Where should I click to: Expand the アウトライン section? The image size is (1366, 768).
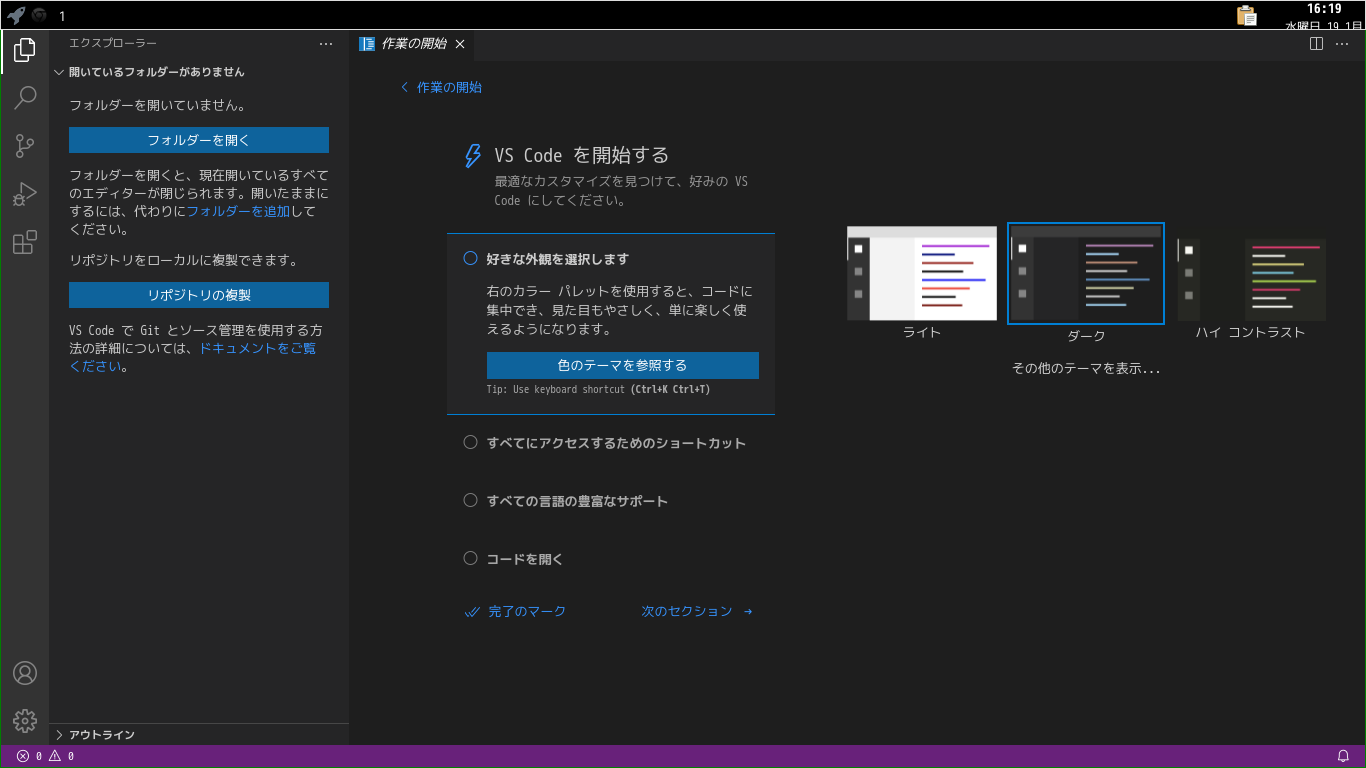(199, 734)
